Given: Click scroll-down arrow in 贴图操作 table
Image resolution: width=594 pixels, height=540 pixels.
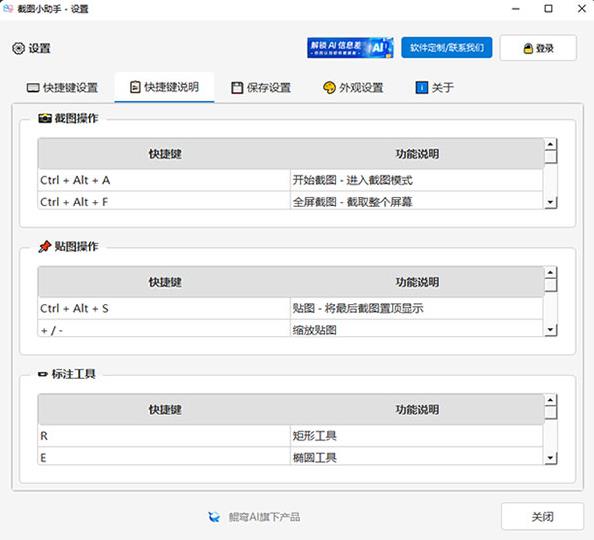Looking at the screenshot, I should 550,330.
